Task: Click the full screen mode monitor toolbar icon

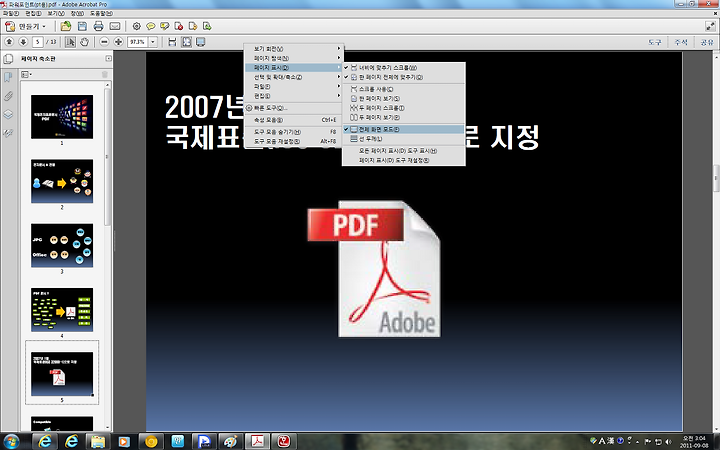Action: coord(200,42)
